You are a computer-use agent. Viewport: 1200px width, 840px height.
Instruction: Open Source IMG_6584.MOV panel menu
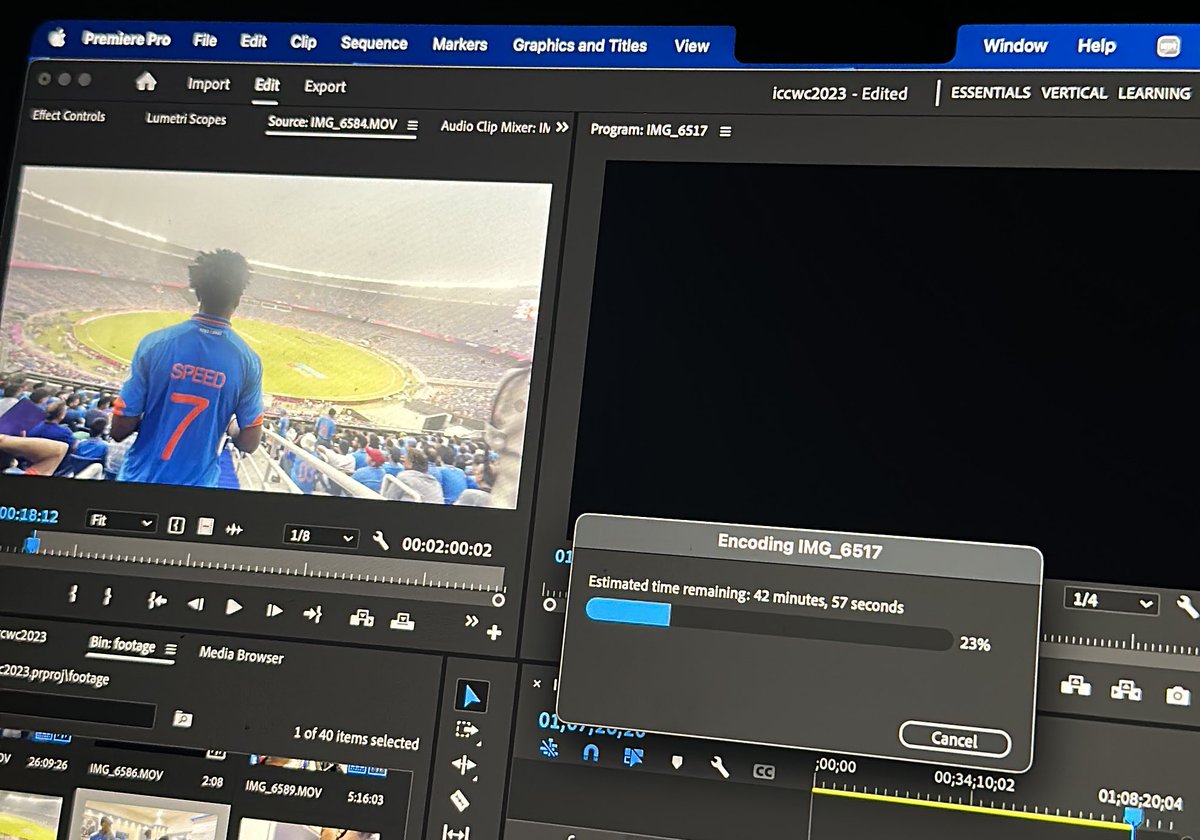point(413,126)
